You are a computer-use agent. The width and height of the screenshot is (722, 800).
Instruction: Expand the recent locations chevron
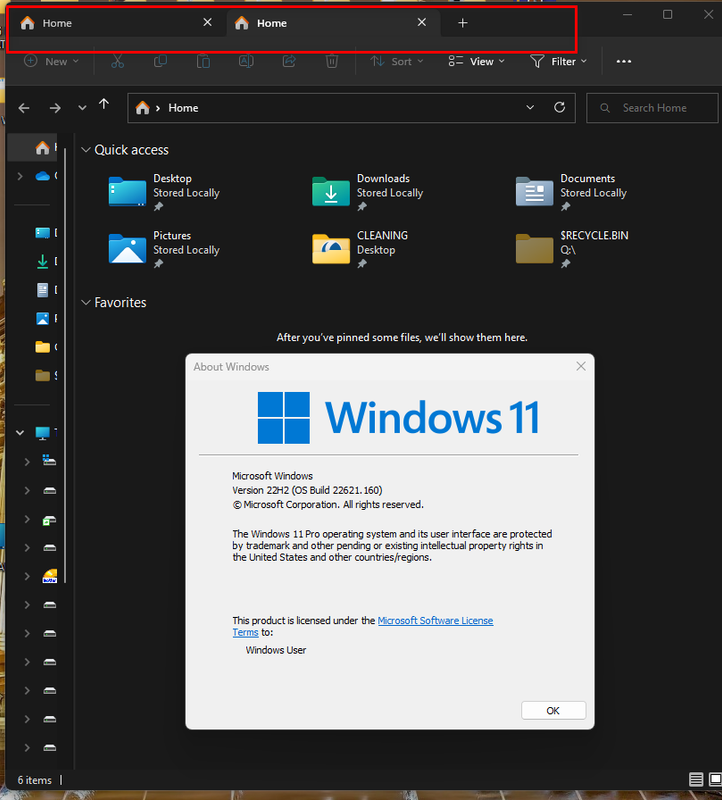[x=82, y=108]
